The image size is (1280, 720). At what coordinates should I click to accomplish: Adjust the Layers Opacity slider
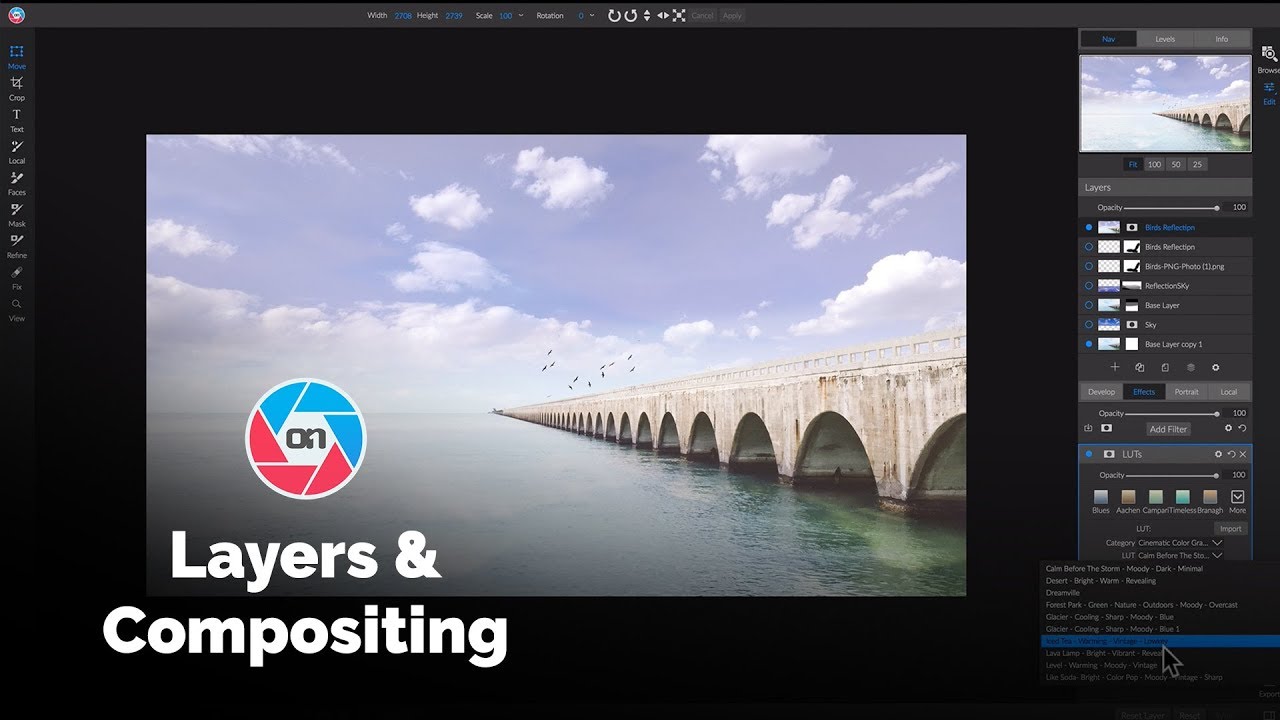pos(1171,207)
